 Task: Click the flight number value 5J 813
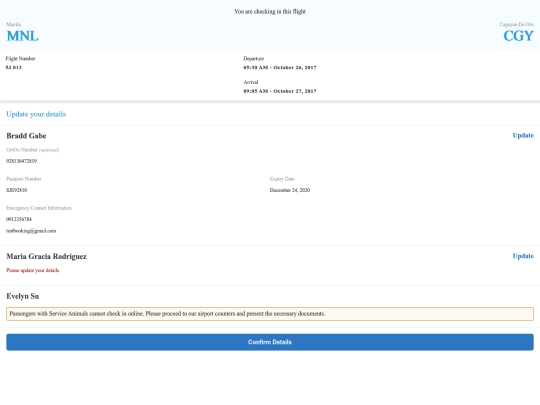[14, 68]
